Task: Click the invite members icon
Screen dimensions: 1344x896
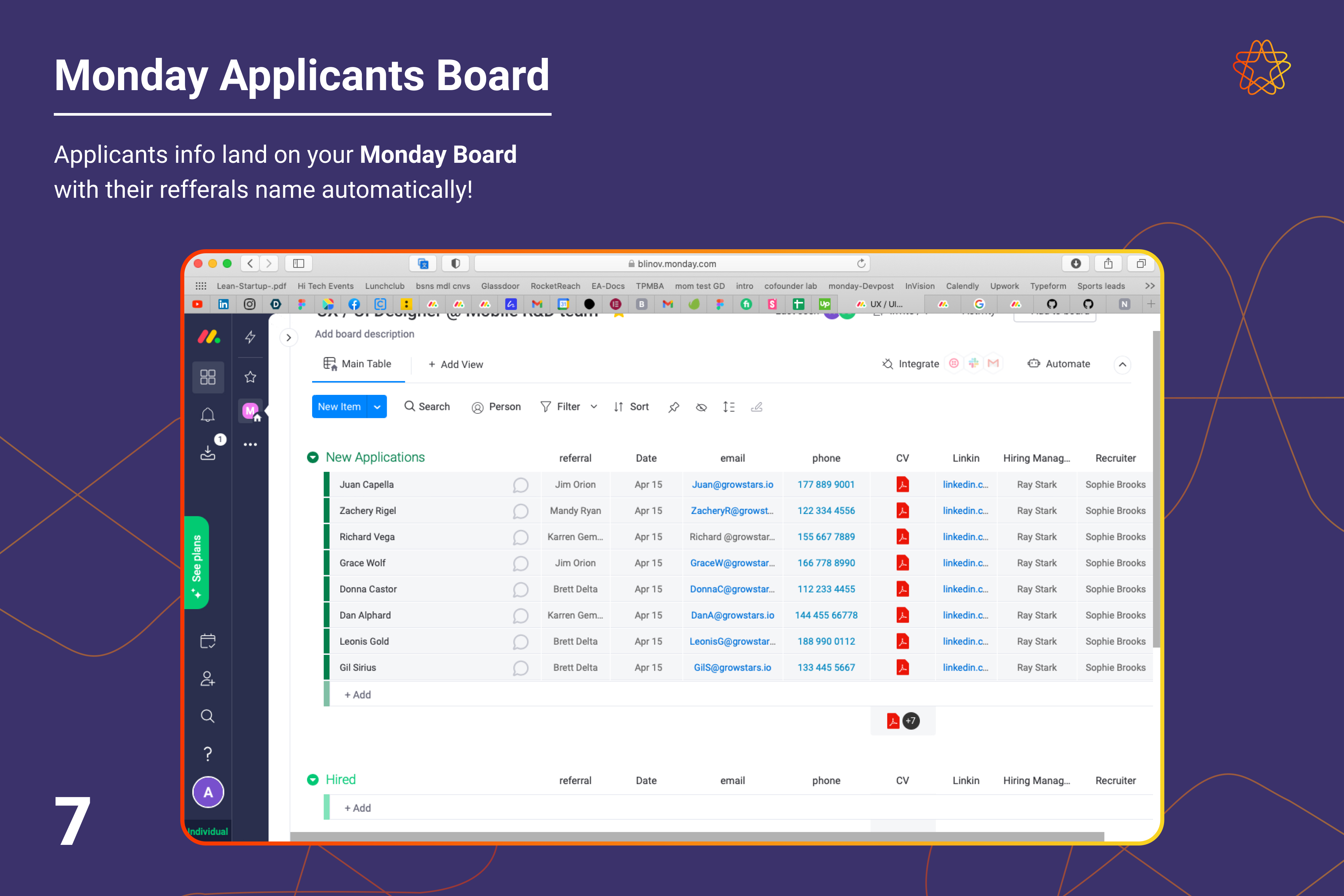Action: coord(208,678)
